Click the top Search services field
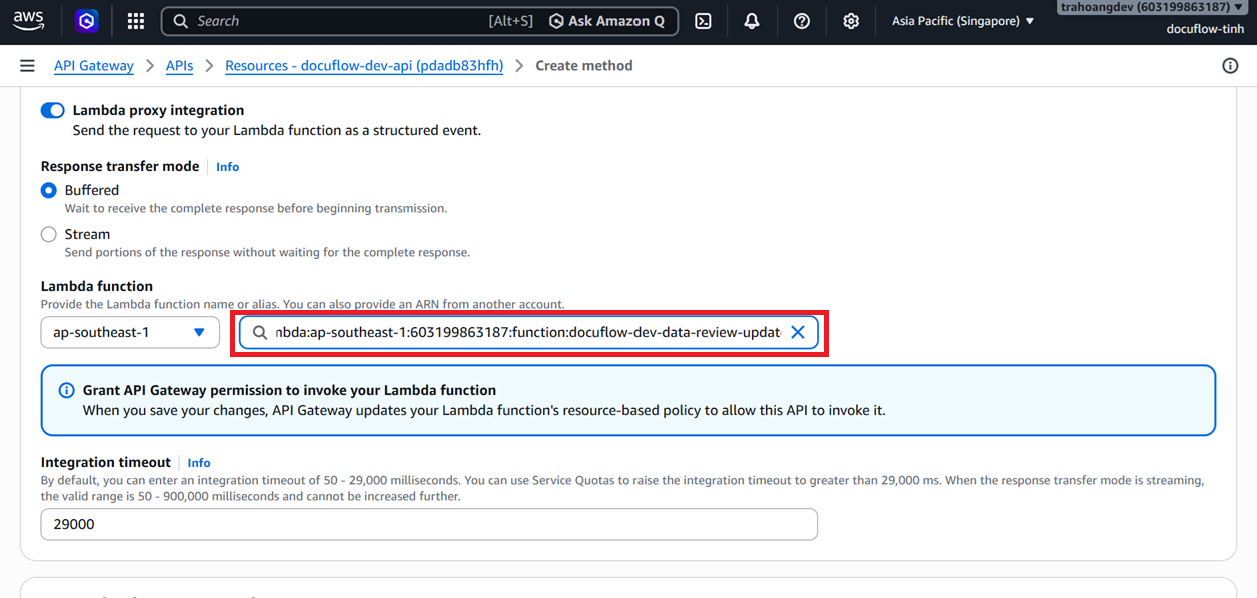The width and height of the screenshot is (1257, 598). [420, 21]
